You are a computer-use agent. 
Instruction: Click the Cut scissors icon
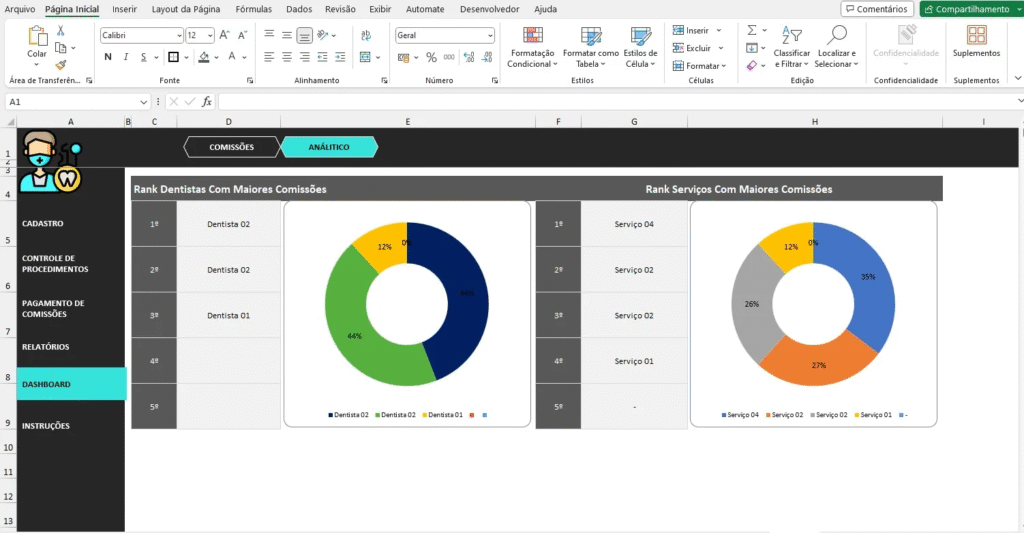(61, 31)
